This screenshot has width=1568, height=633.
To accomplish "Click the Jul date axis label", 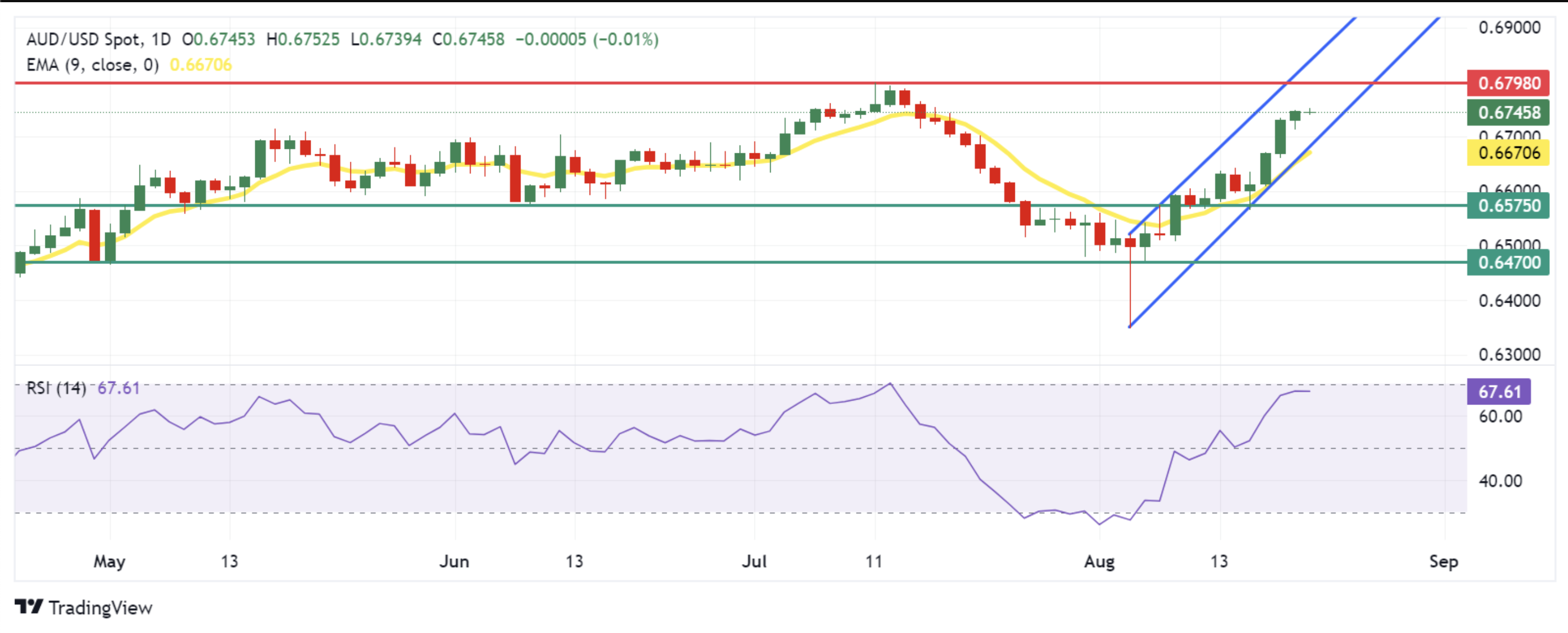I will click(x=754, y=561).
